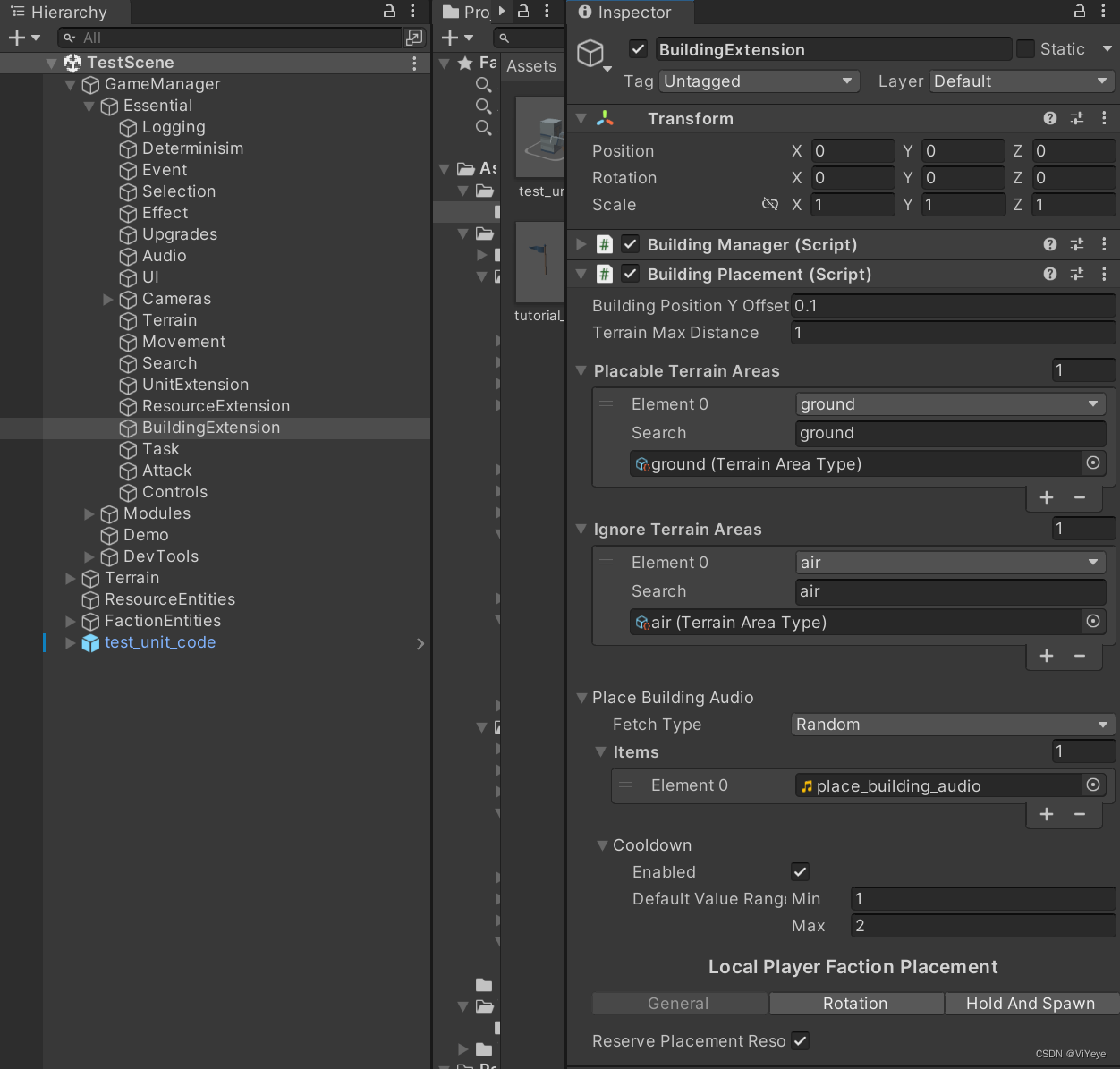
Task: Click the help icon on Transform component
Action: point(1048,118)
